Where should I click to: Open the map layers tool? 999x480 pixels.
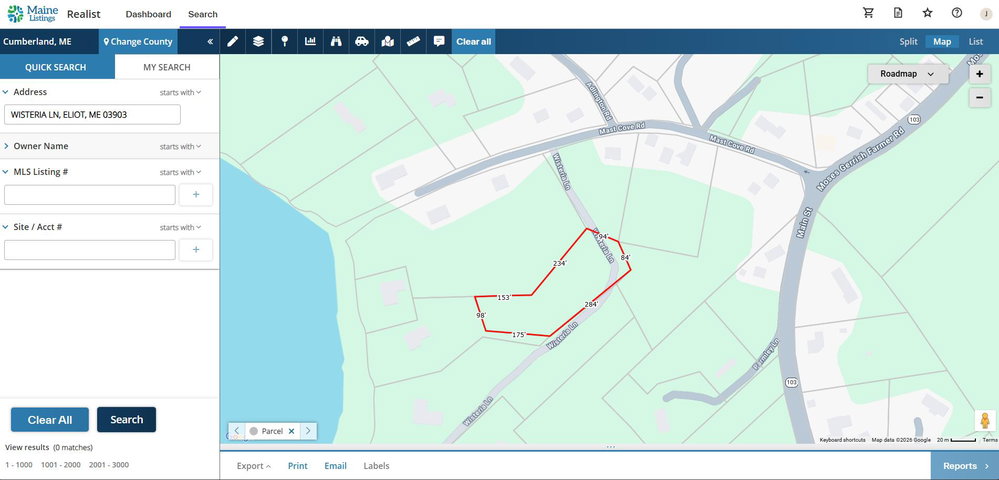(258, 41)
